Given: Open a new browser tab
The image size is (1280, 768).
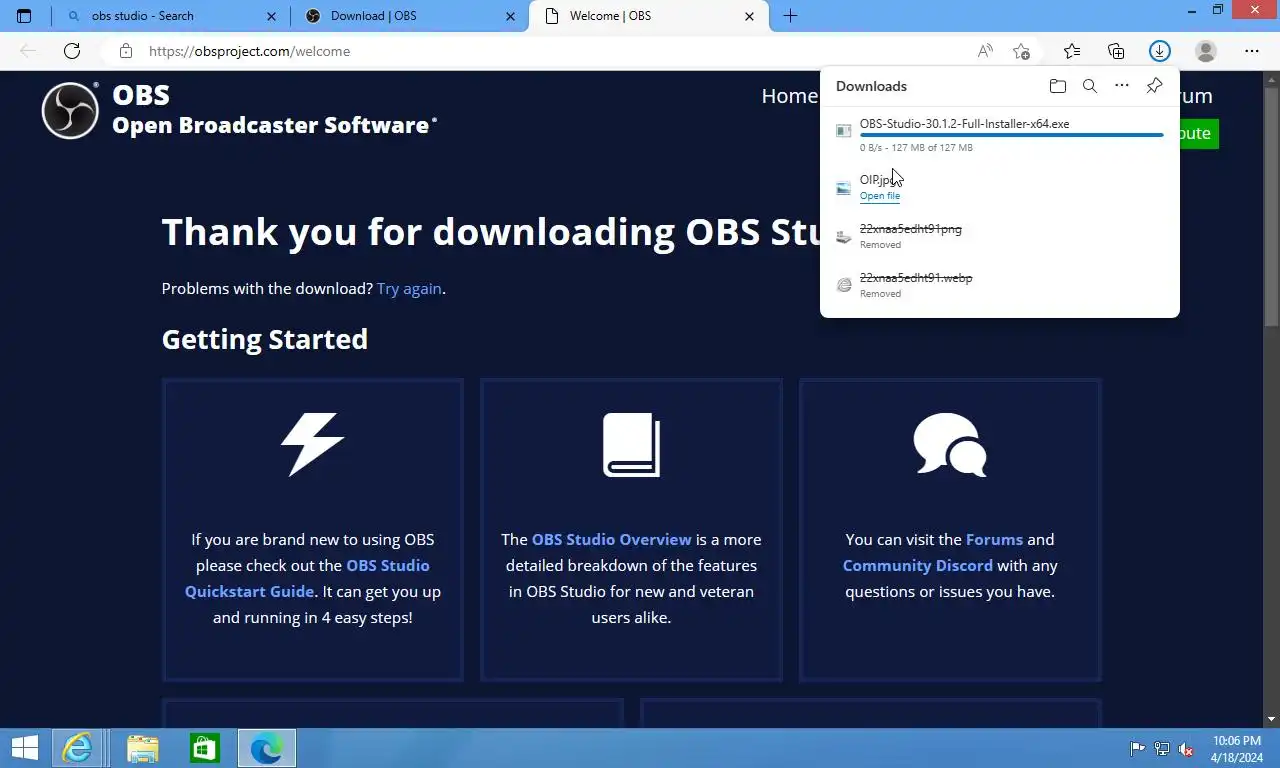Looking at the screenshot, I should 790,16.
